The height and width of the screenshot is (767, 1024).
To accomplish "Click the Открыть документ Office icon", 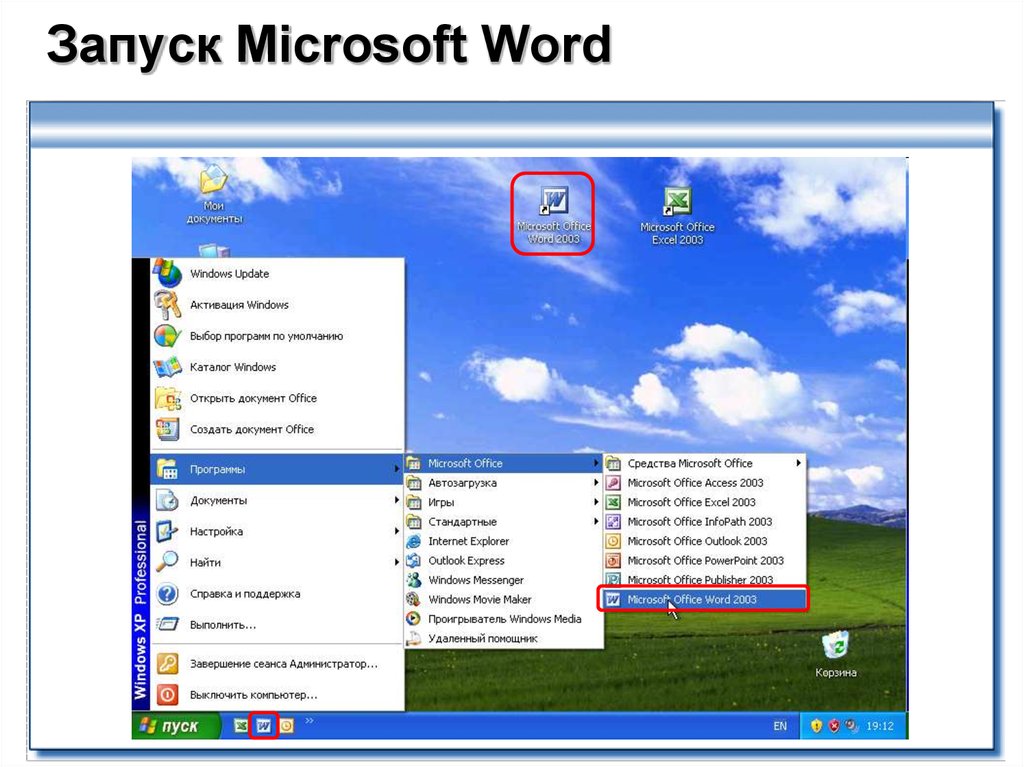I will click(x=168, y=398).
